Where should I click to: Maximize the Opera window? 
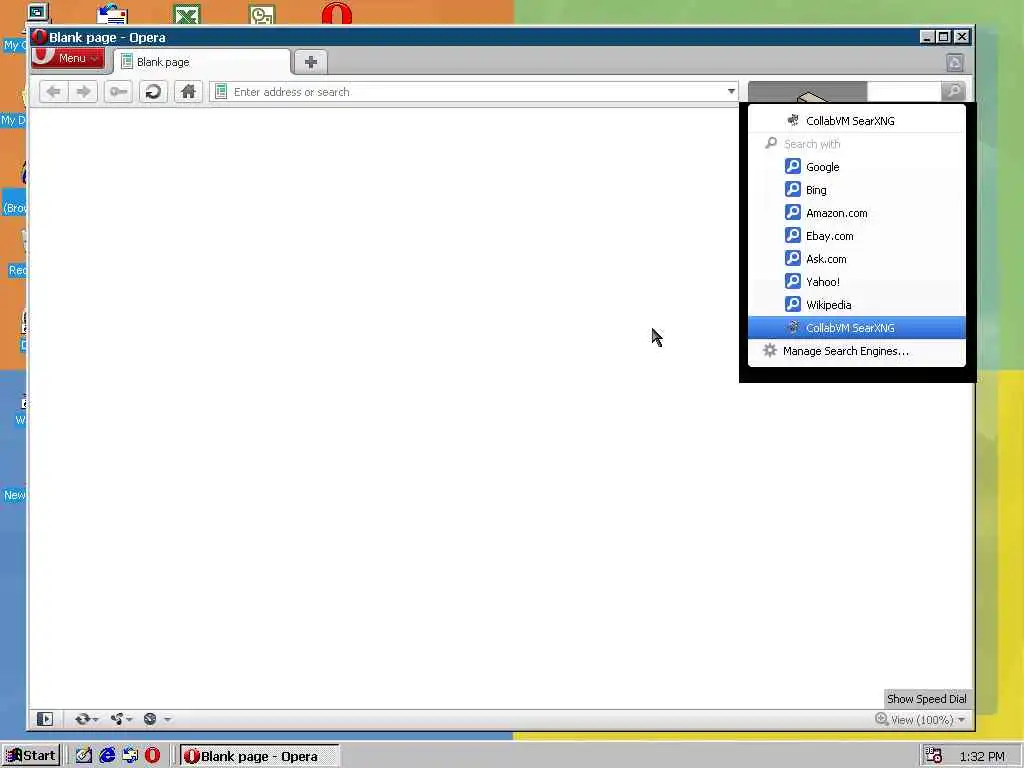[x=944, y=37]
